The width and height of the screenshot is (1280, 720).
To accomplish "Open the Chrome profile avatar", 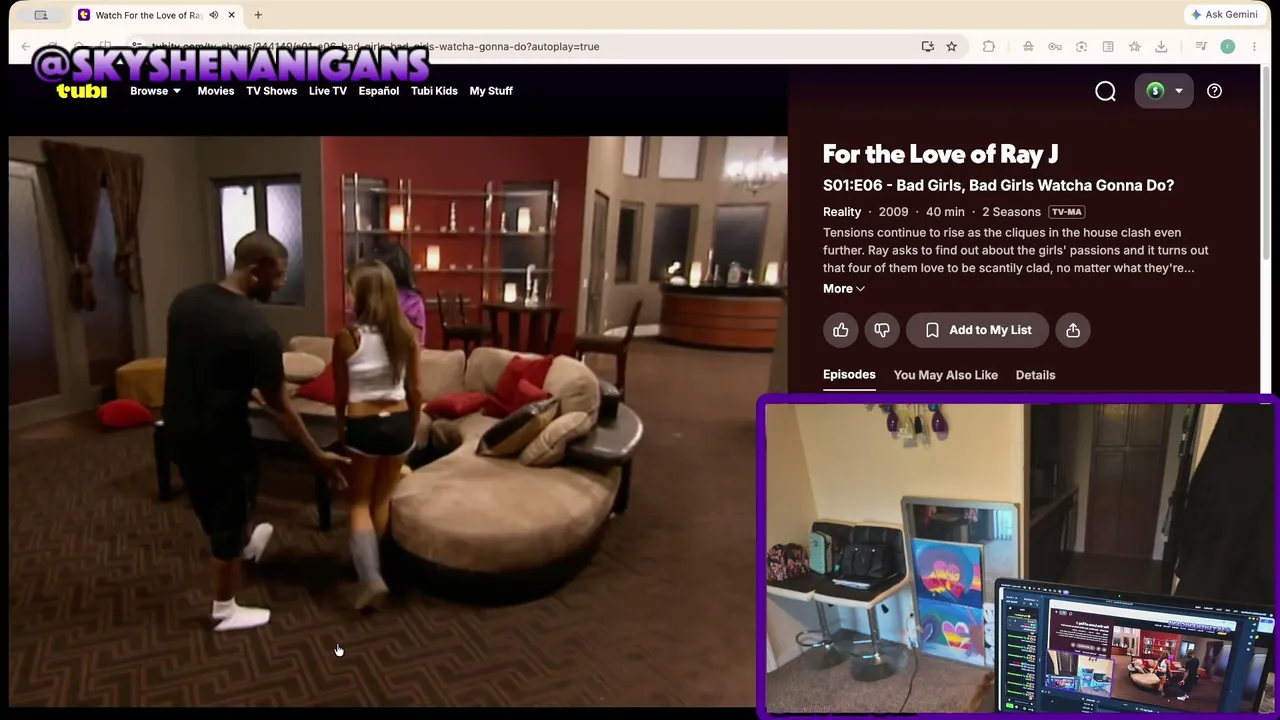I will point(1228,46).
